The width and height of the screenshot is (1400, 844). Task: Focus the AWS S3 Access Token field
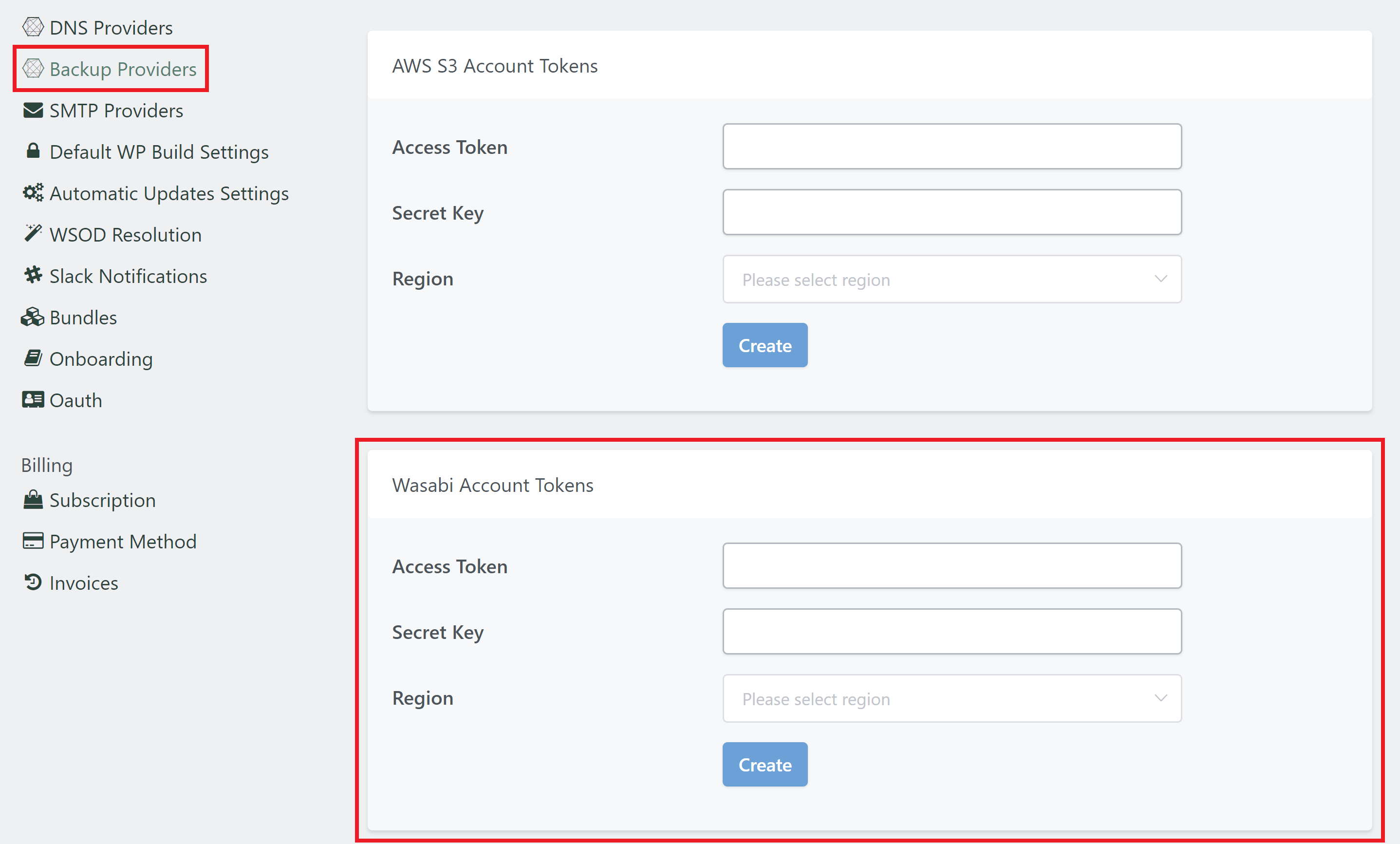[952, 147]
